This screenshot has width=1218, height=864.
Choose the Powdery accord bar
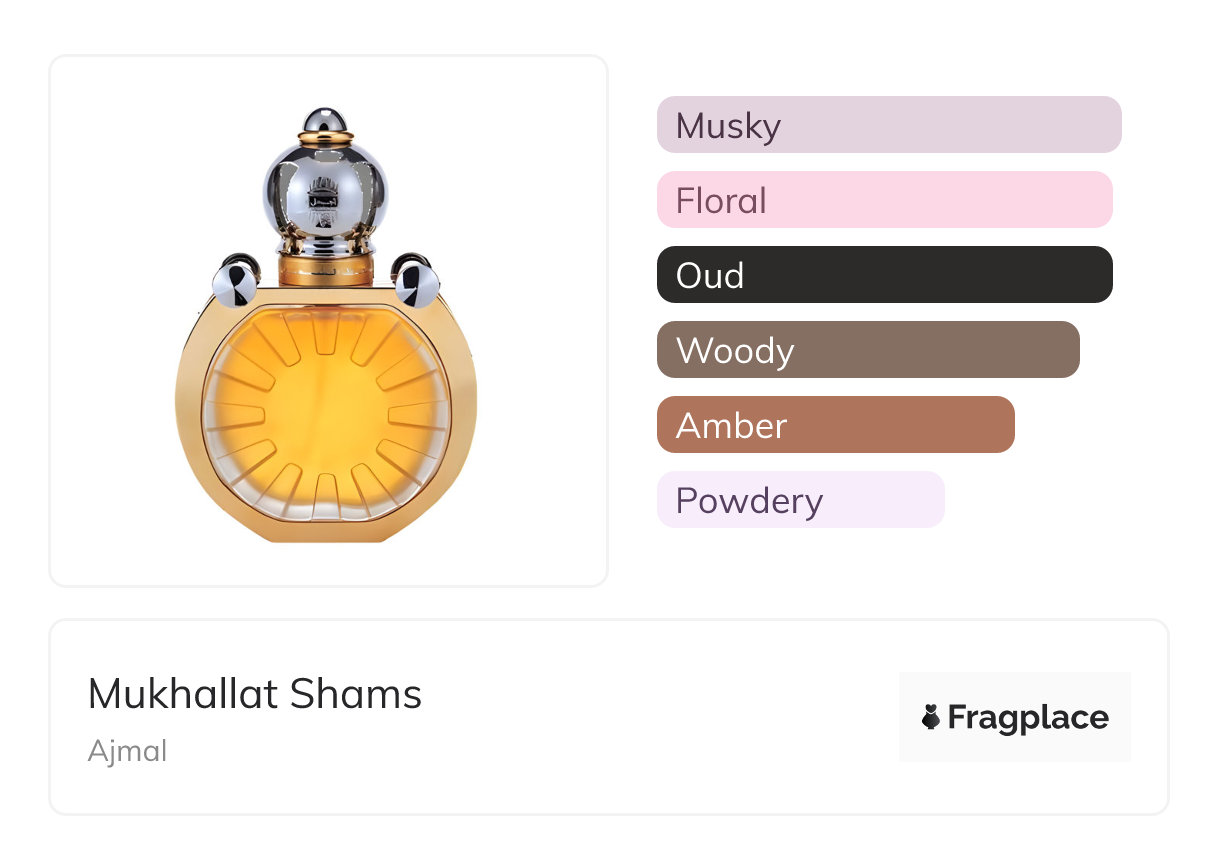[800, 500]
